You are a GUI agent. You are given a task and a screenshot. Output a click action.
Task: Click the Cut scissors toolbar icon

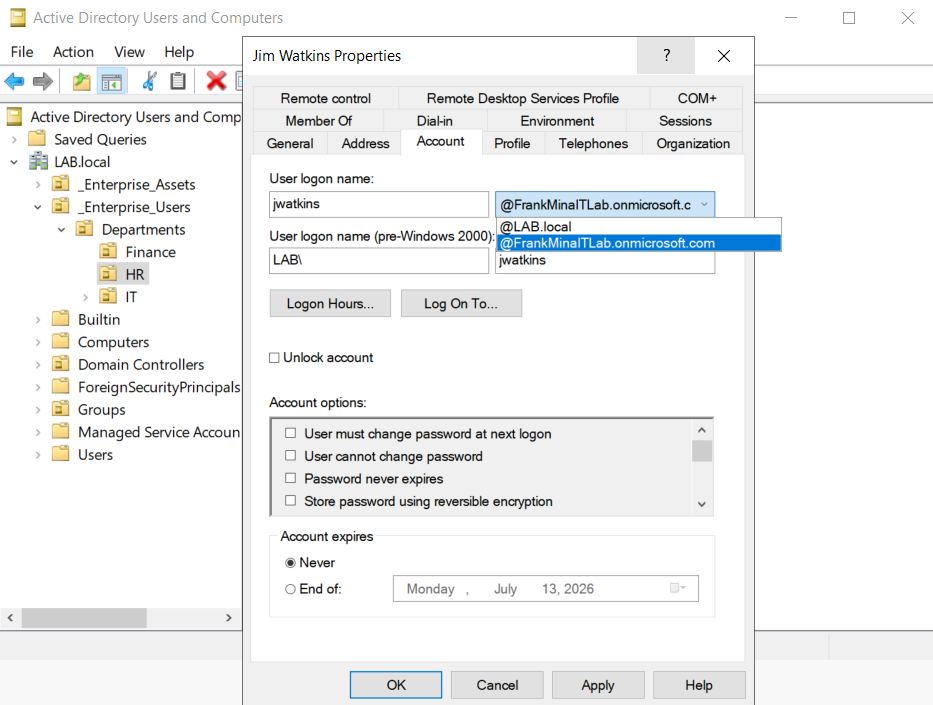pos(149,81)
